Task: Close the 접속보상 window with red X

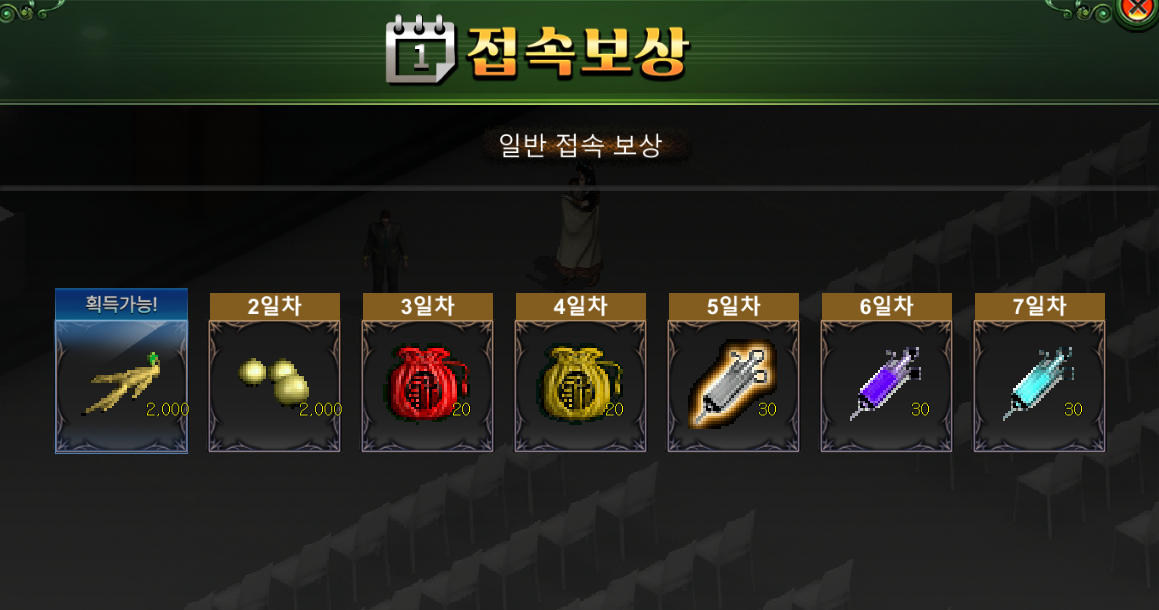Action: (1138, 10)
